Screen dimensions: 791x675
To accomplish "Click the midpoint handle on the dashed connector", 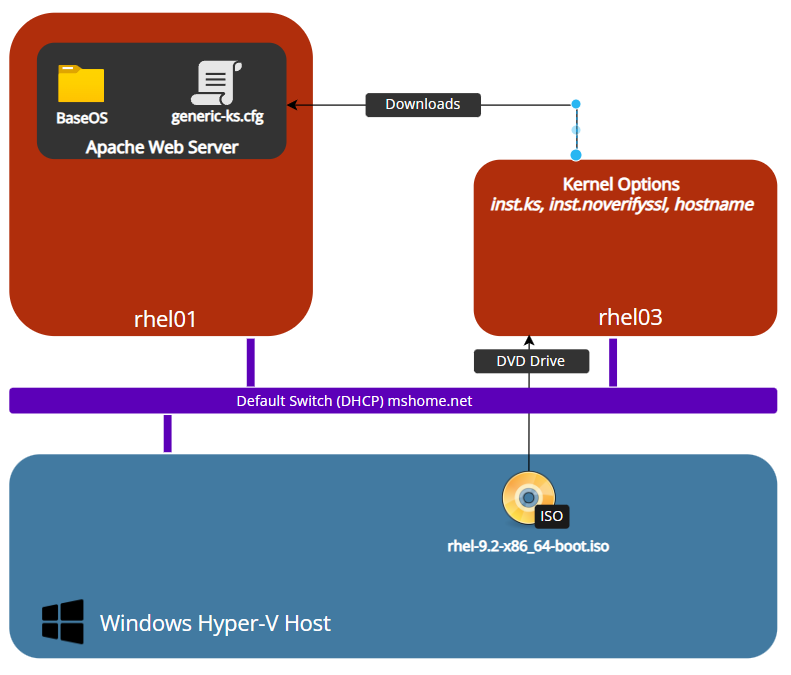I will (x=576, y=130).
